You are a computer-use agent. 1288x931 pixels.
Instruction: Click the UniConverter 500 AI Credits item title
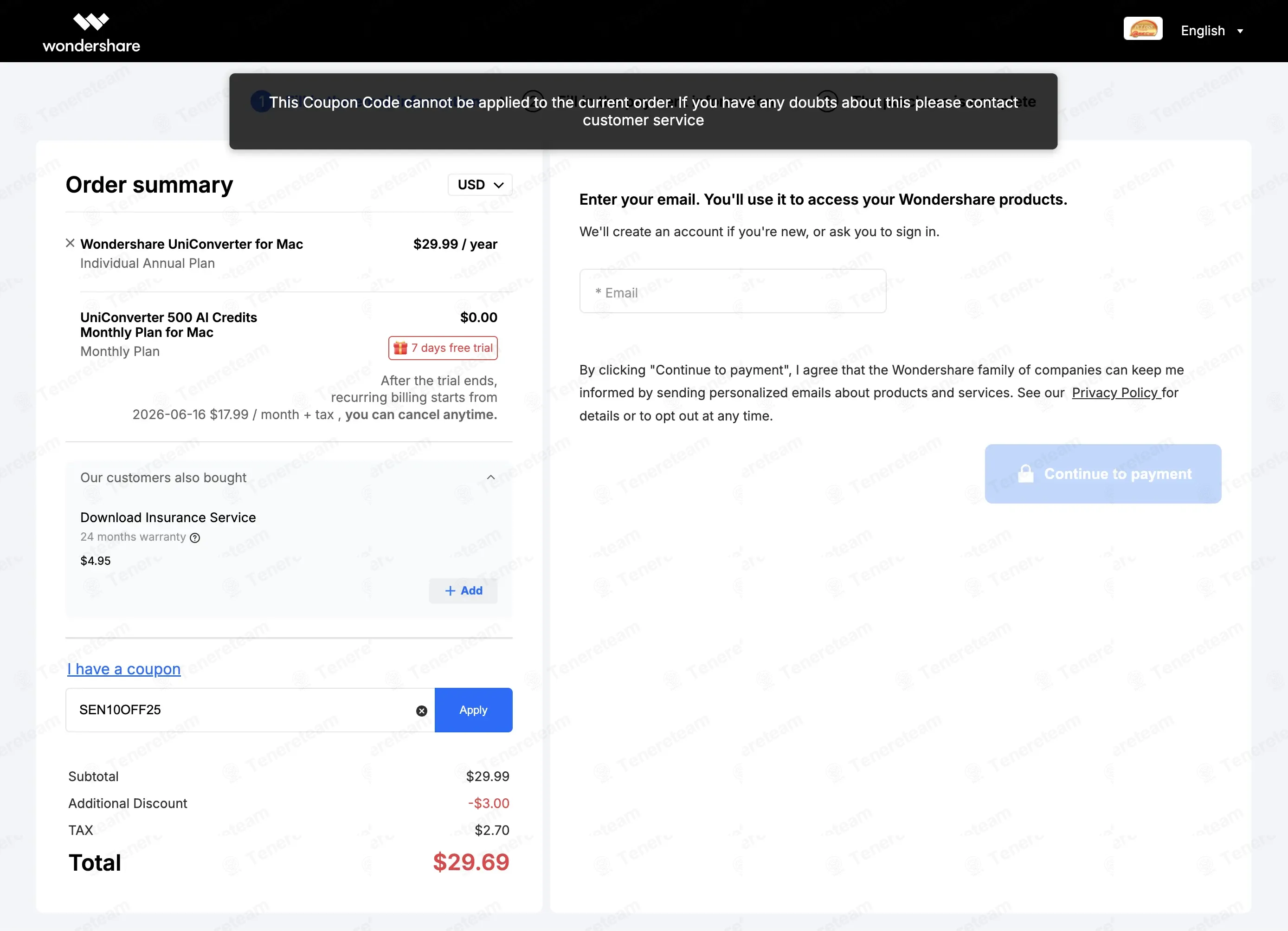169,325
